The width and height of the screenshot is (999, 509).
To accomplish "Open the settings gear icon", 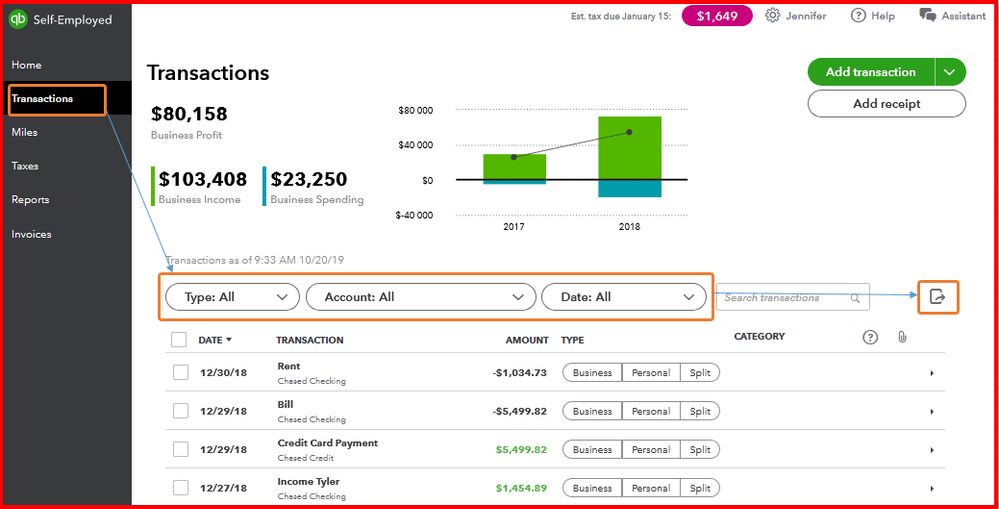I will tap(772, 16).
